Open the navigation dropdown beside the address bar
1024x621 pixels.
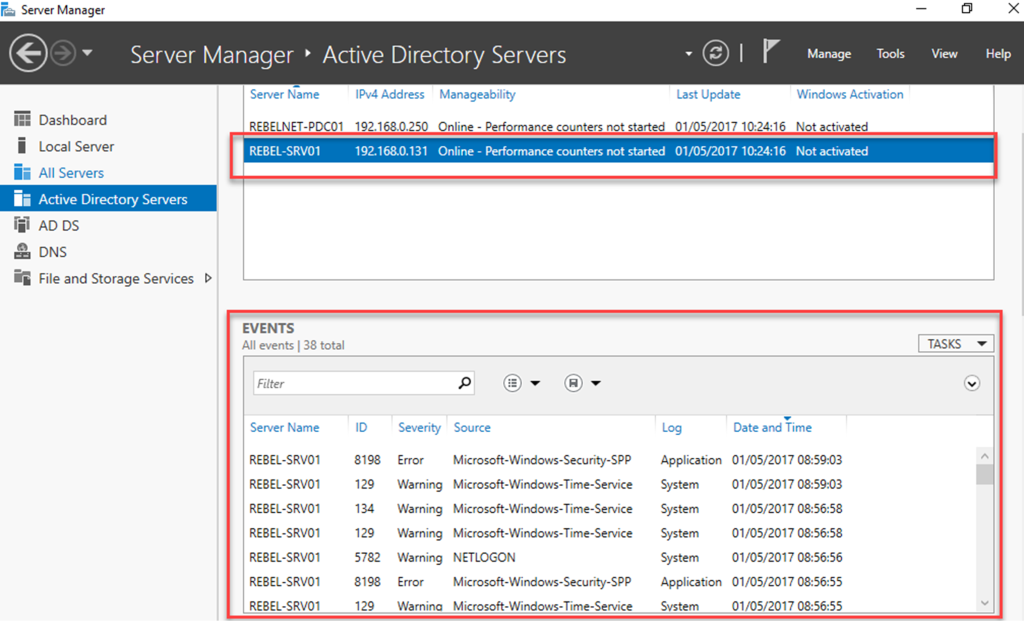coord(687,54)
